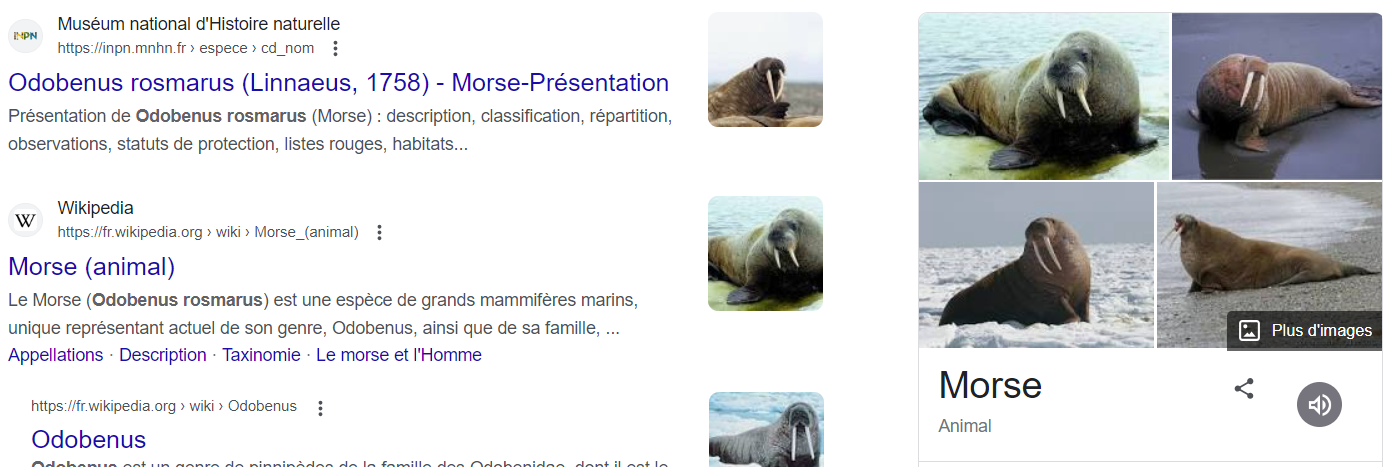Open the Odobenus Wikipedia result title
The width and height of the screenshot is (1396, 467).
[89, 440]
